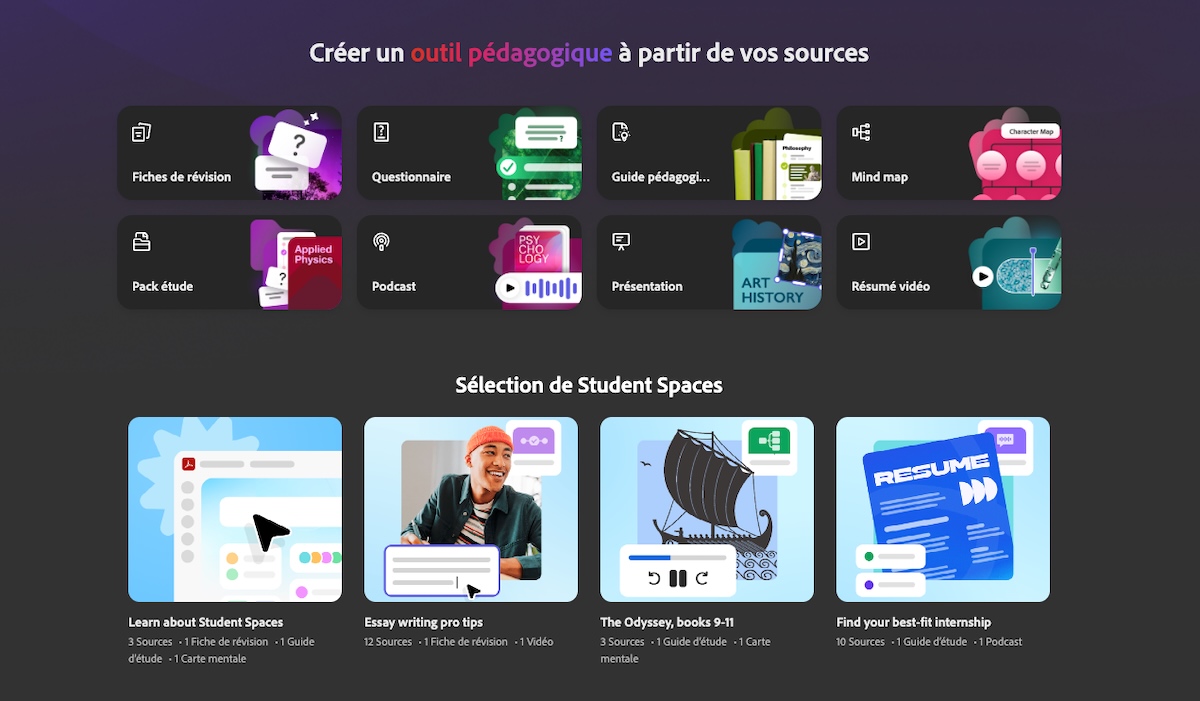Open the Questionnaire tool card

point(469,153)
